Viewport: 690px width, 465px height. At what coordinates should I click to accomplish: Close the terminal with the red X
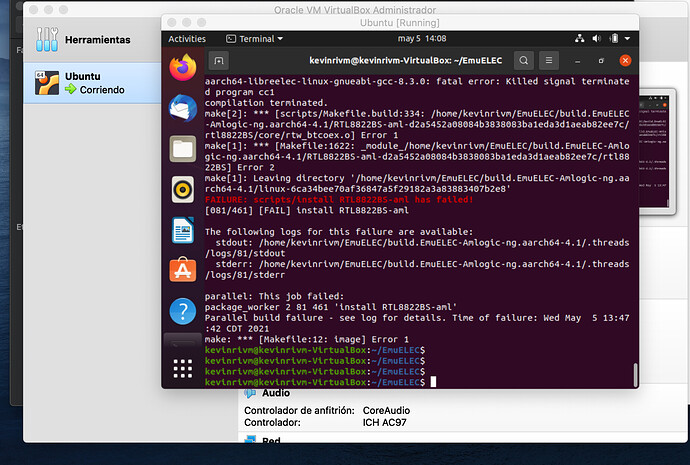point(625,61)
